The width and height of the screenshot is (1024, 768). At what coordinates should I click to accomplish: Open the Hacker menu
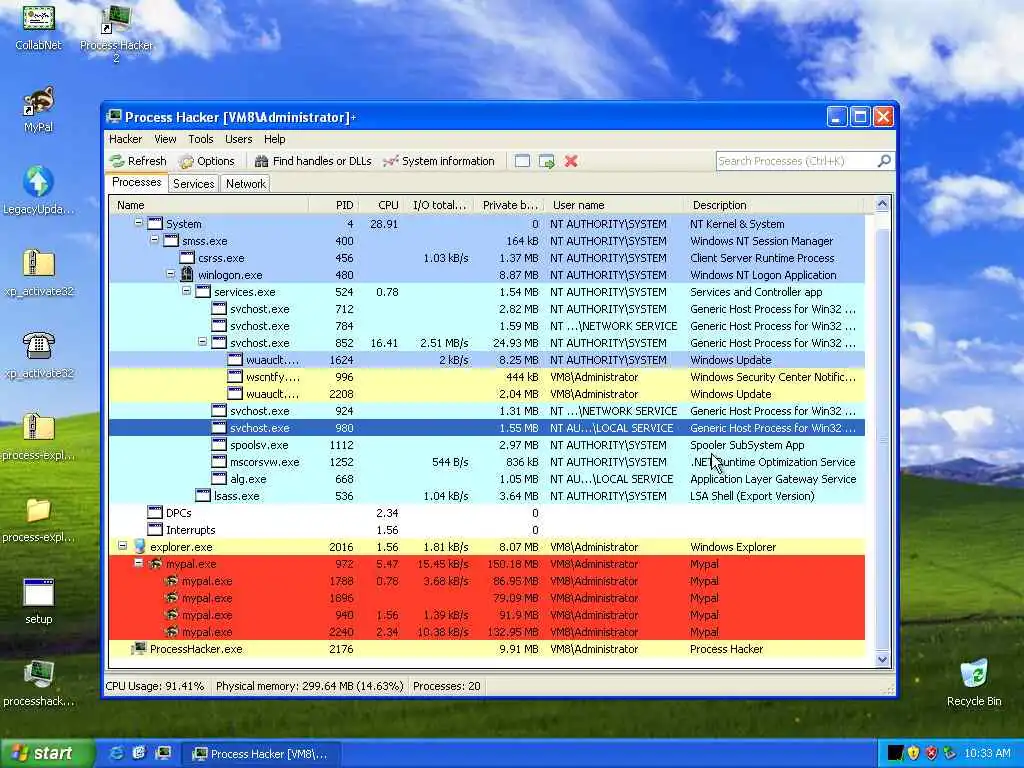coord(125,139)
